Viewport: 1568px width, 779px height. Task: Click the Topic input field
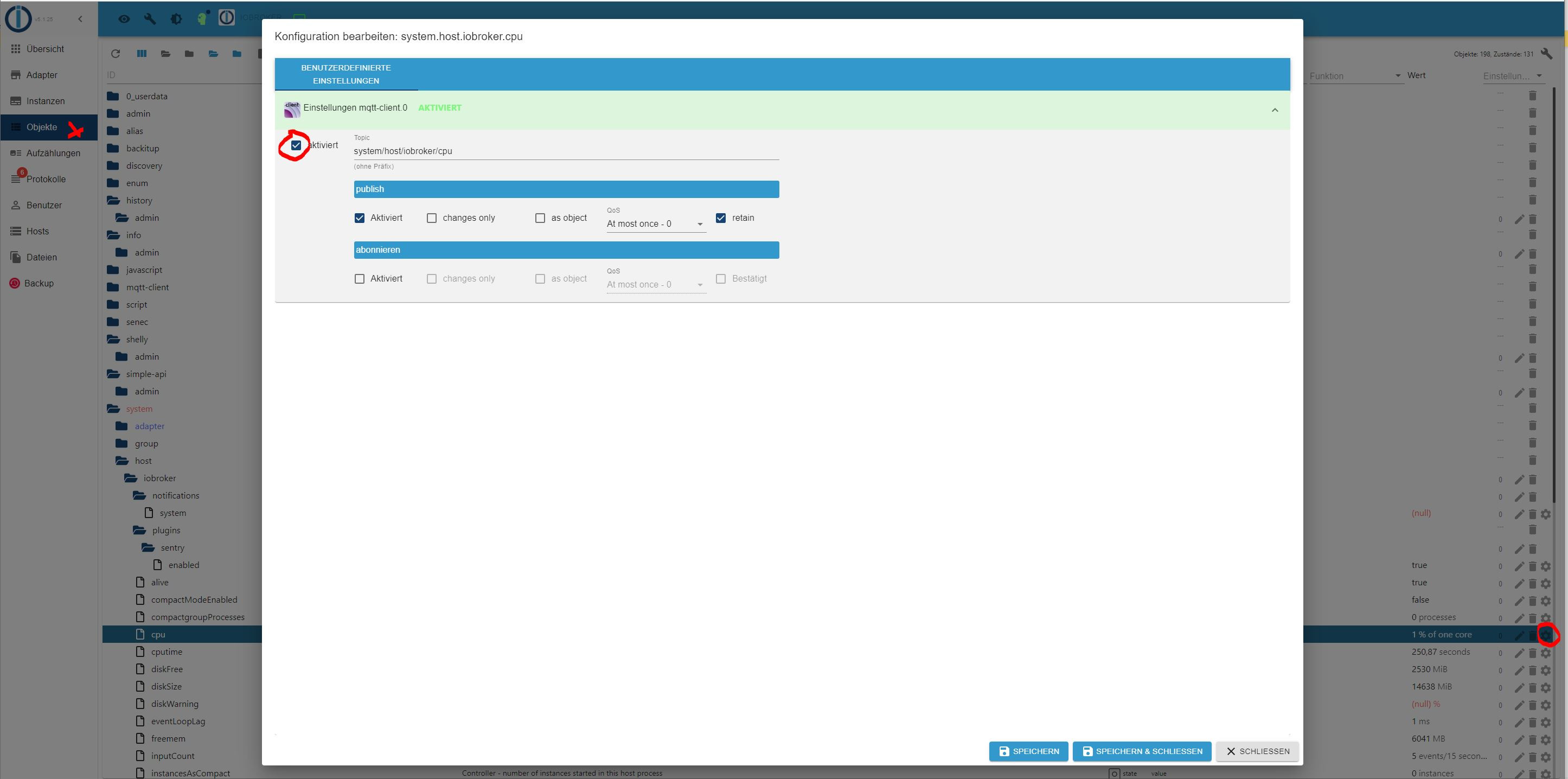pyautogui.click(x=566, y=151)
